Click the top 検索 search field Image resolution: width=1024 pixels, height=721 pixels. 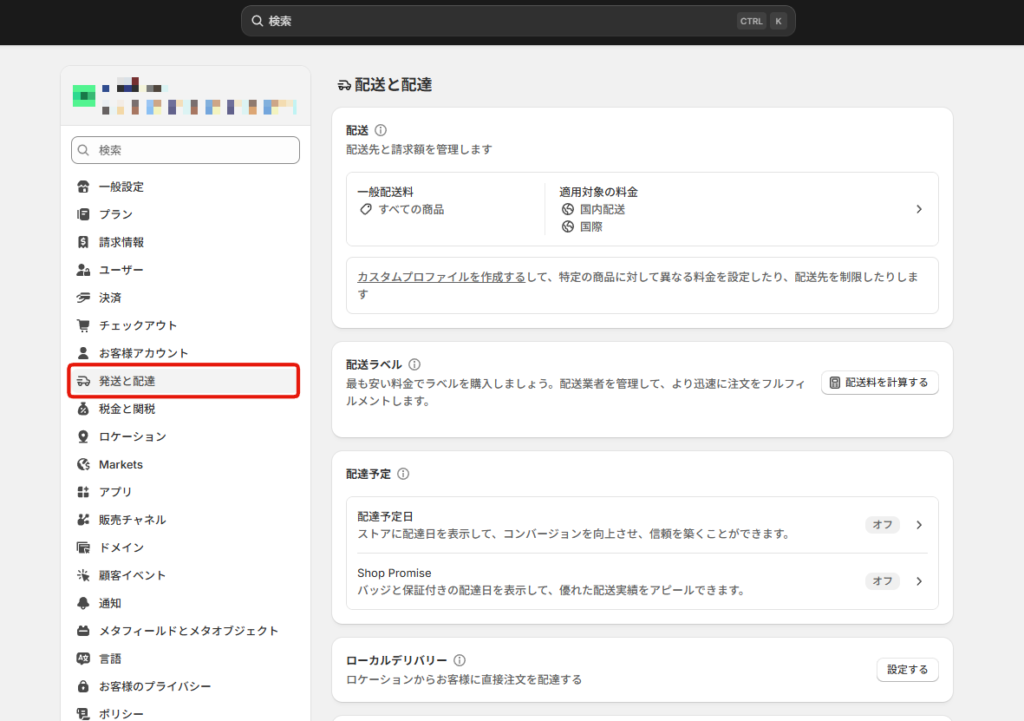tap(517, 20)
